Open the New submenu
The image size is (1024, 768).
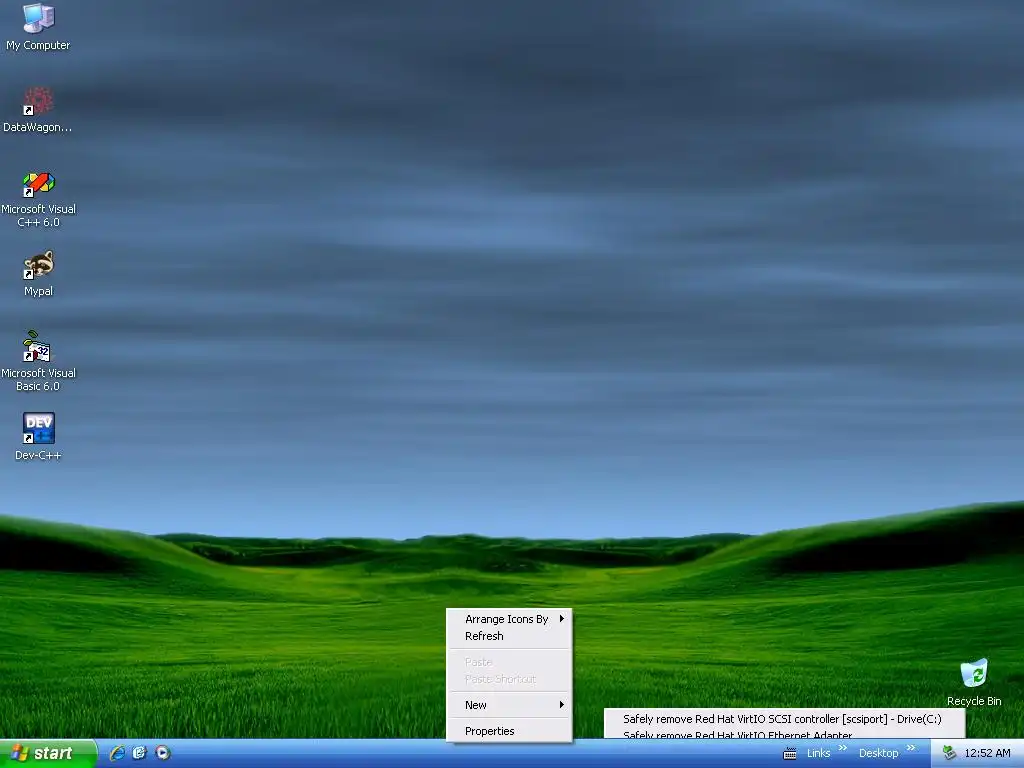(x=509, y=705)
